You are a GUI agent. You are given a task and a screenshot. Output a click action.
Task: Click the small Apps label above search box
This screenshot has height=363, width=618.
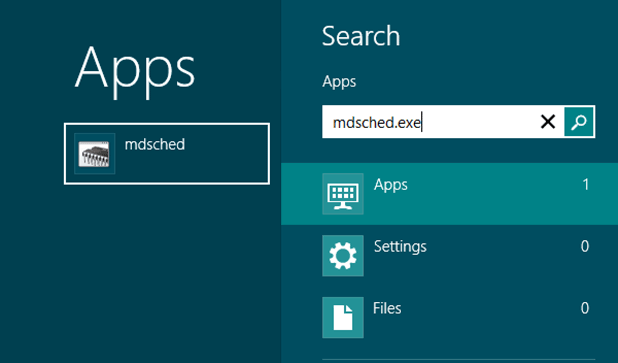pos(339,82)
